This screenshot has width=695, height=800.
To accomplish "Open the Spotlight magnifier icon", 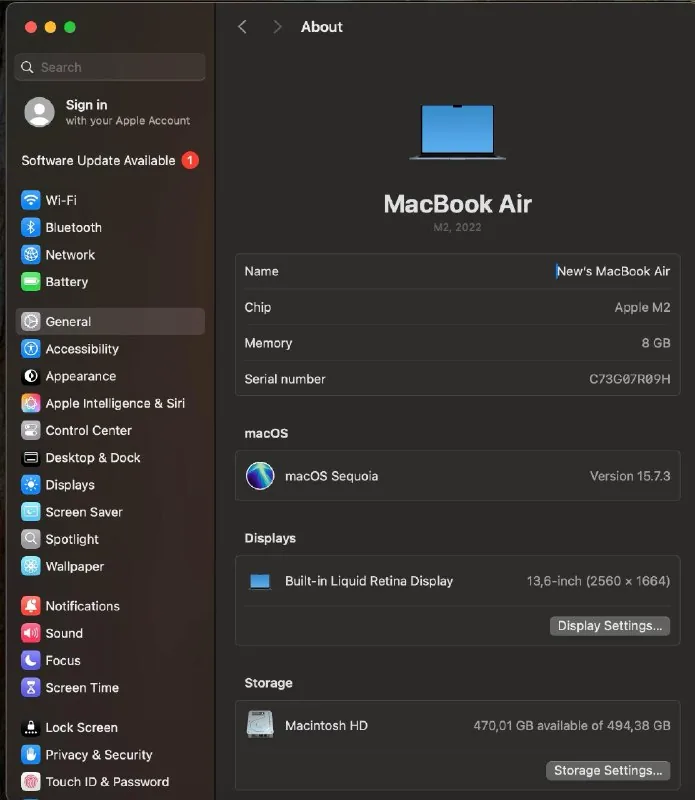I will pos(31,539).
